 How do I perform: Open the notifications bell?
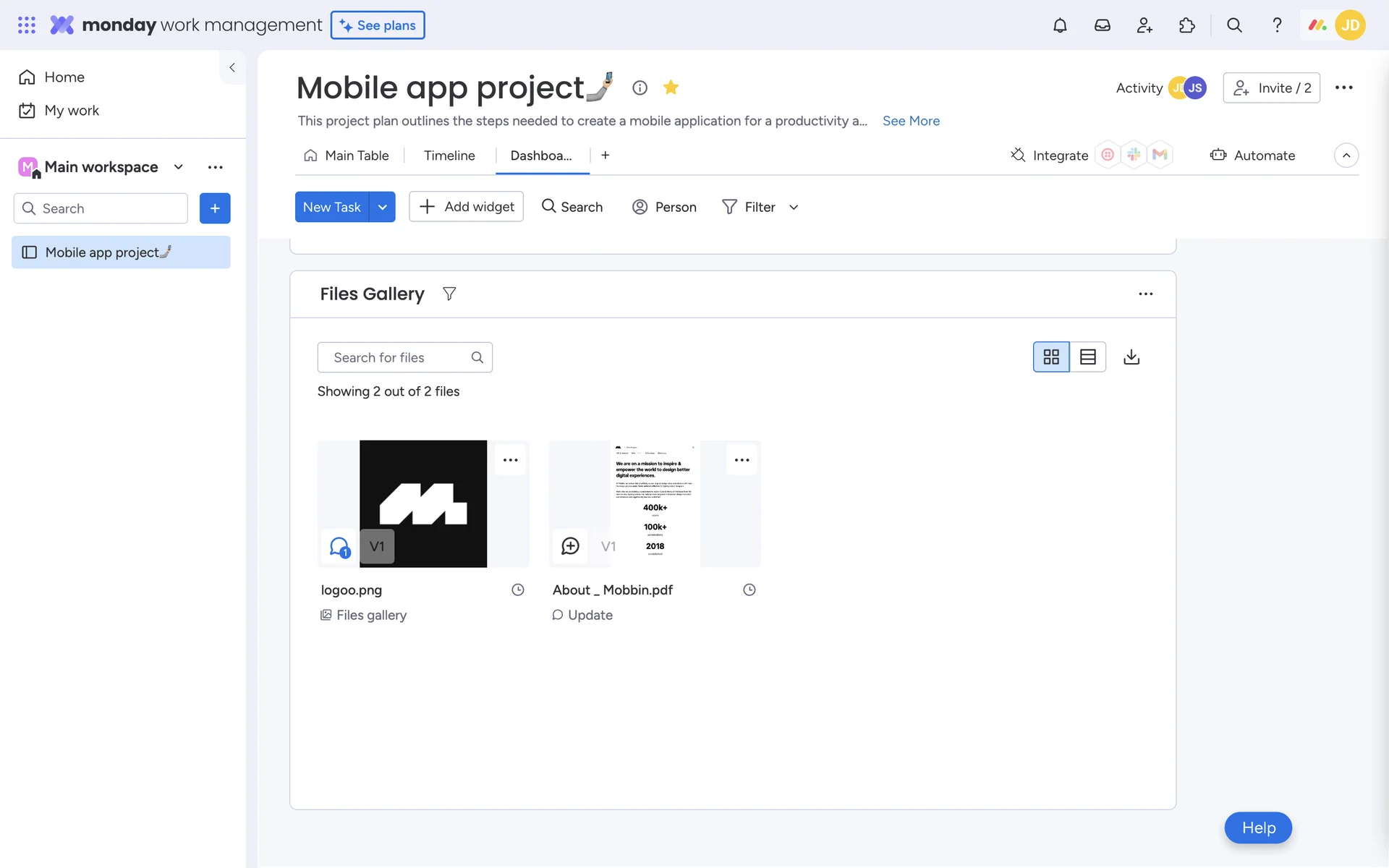pos(1059,25)
